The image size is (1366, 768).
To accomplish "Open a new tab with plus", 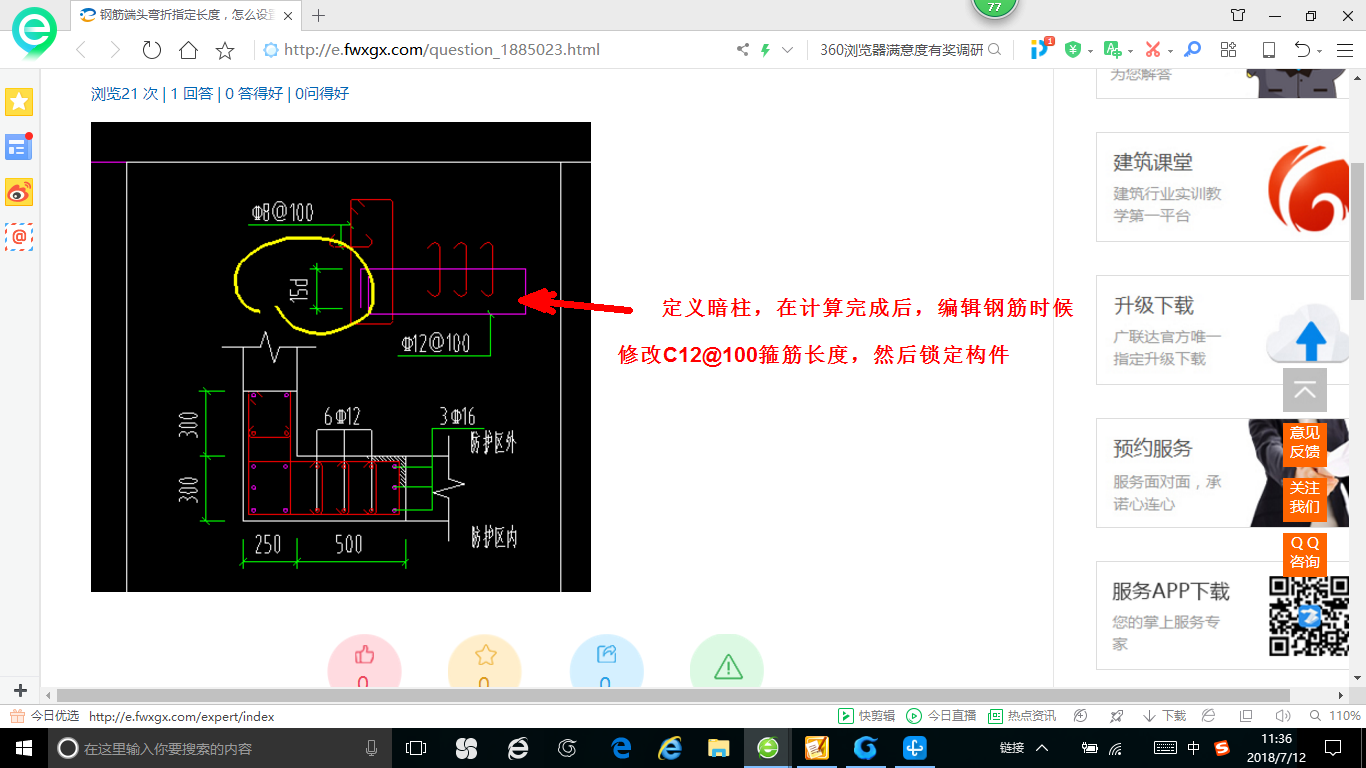I will click(x=319, y=15).
